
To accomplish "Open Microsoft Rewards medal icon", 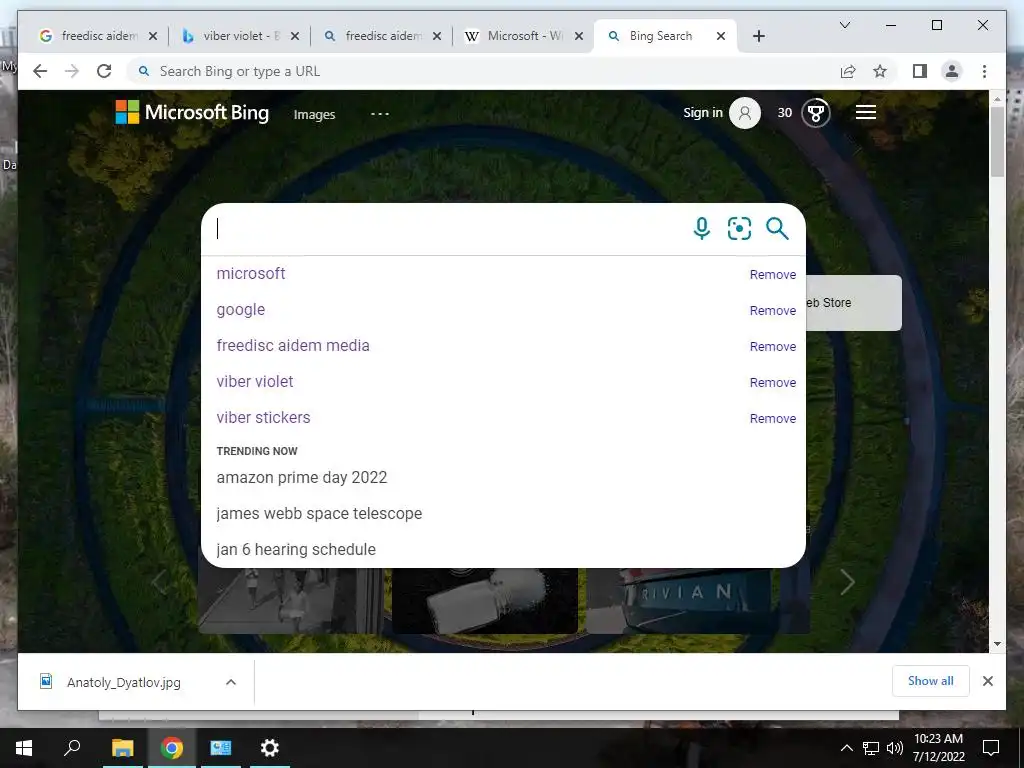I will coord(815,113).
